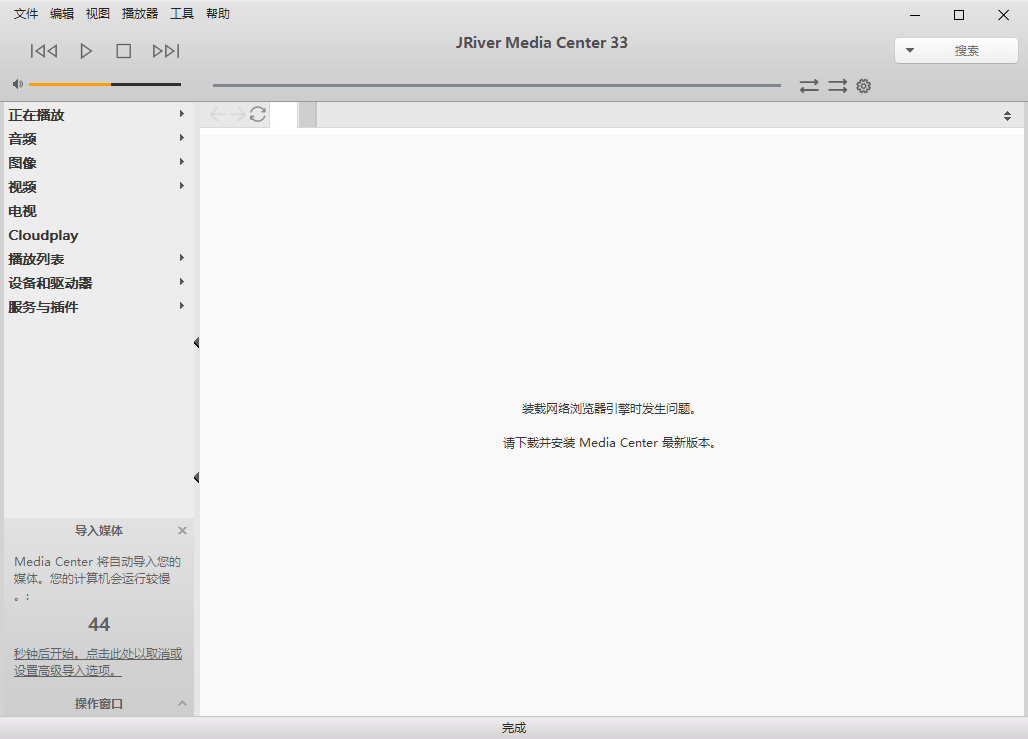Viewport: 1028px width, 739px height.
Task: Open the search dropdown arrow
Action: (911, 50)
